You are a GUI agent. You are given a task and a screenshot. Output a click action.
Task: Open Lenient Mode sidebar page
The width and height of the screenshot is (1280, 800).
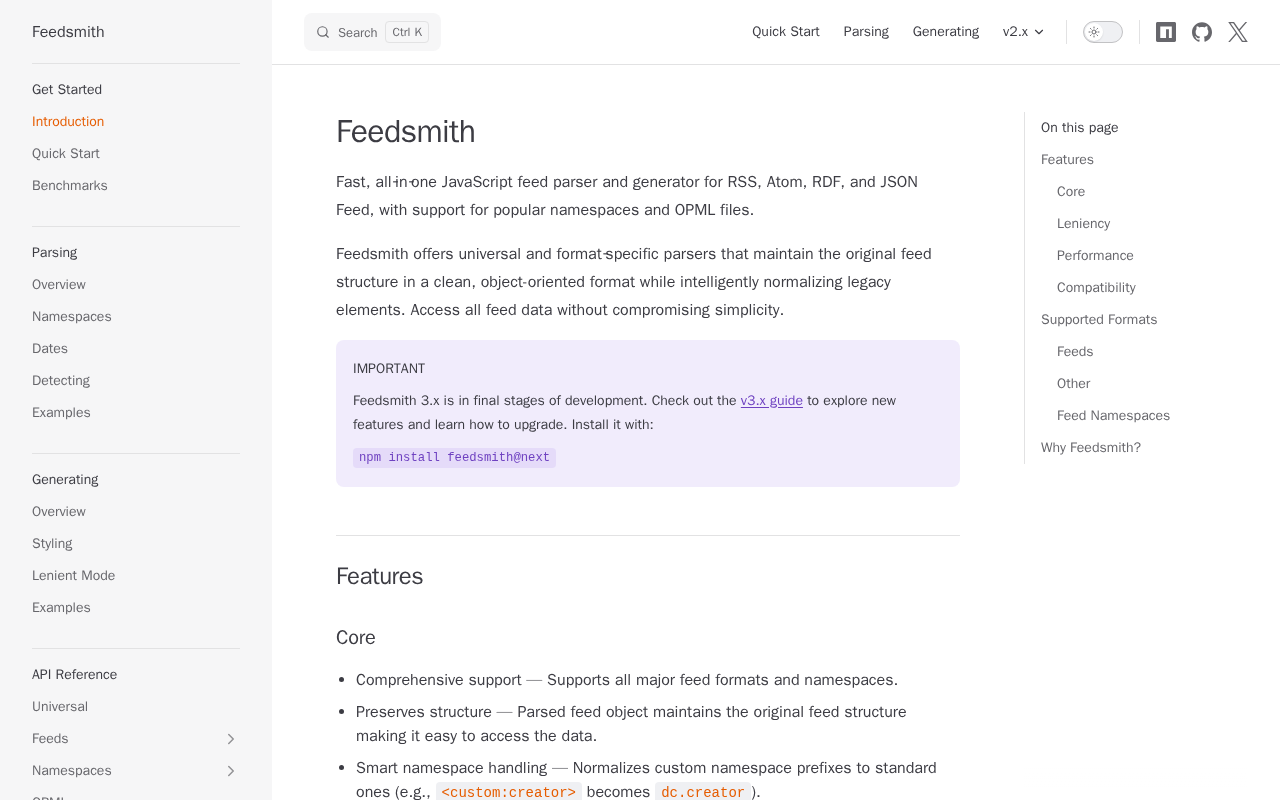coord(73,576)
